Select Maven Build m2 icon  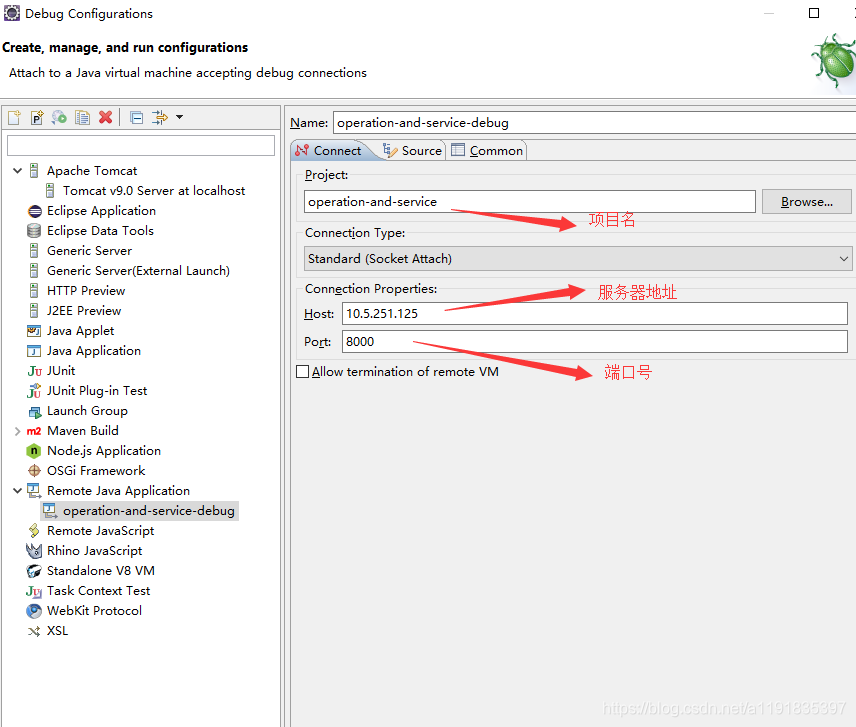(34, 431)
